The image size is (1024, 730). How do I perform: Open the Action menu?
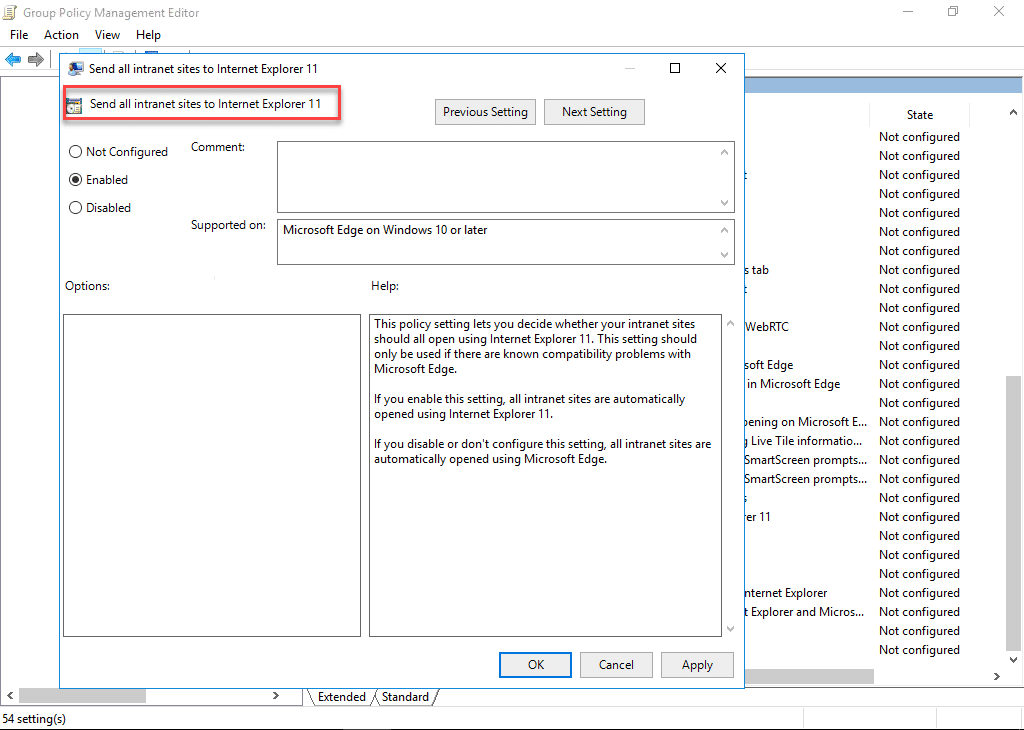click(x=61, y=35)
